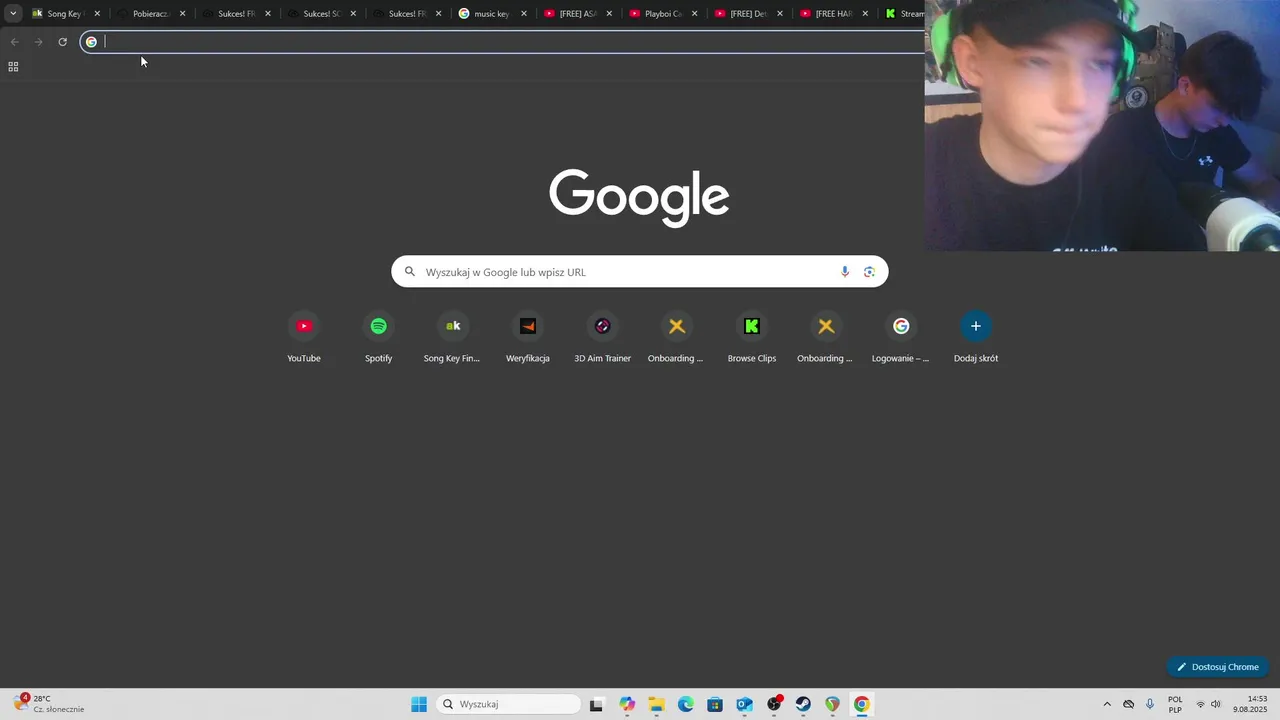Image resolution: width=1280 pixels, height=720 pixels.
Task: Click the OneDrive cloud tray icon
Action: click(1129, 704)
